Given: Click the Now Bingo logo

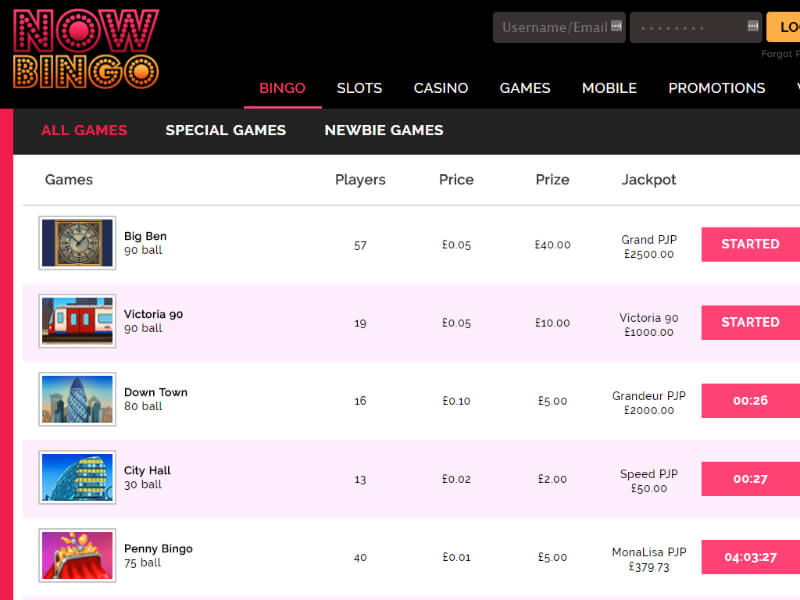Looking at the screenshot, I should [x=86, y=48].
